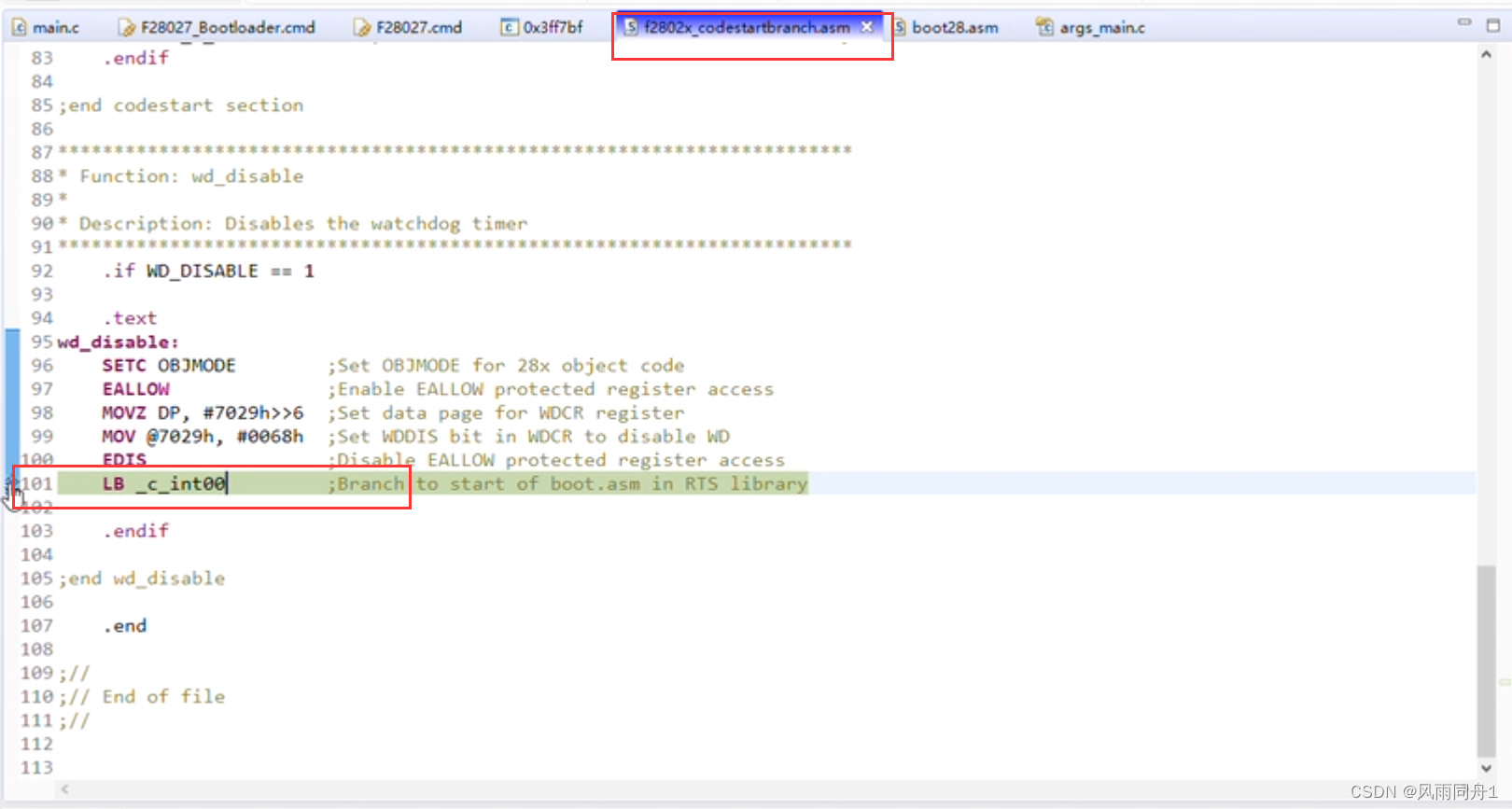Open the boot28.asm tab
The width and height of the screenshot is (1512, 809).
(945, 28)
